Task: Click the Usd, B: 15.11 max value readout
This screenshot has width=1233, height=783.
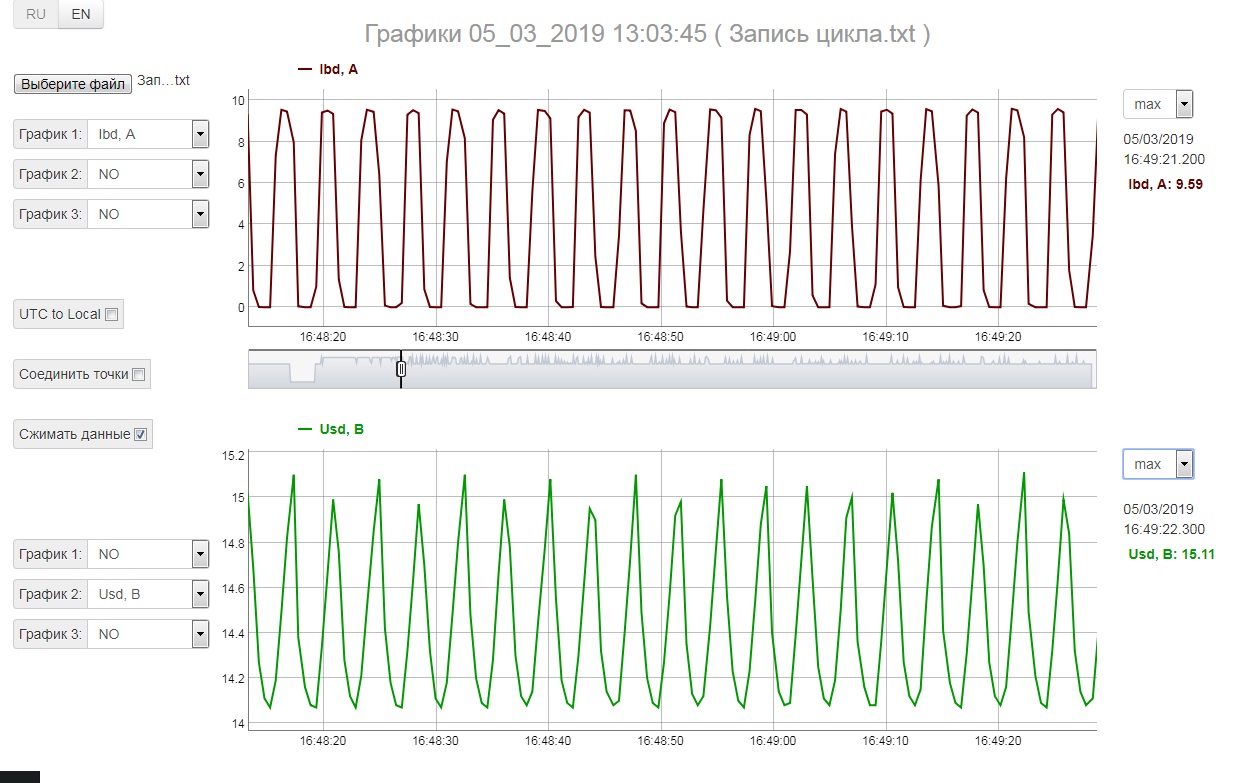Action: pyautogui.click(x=1170, y=554)
